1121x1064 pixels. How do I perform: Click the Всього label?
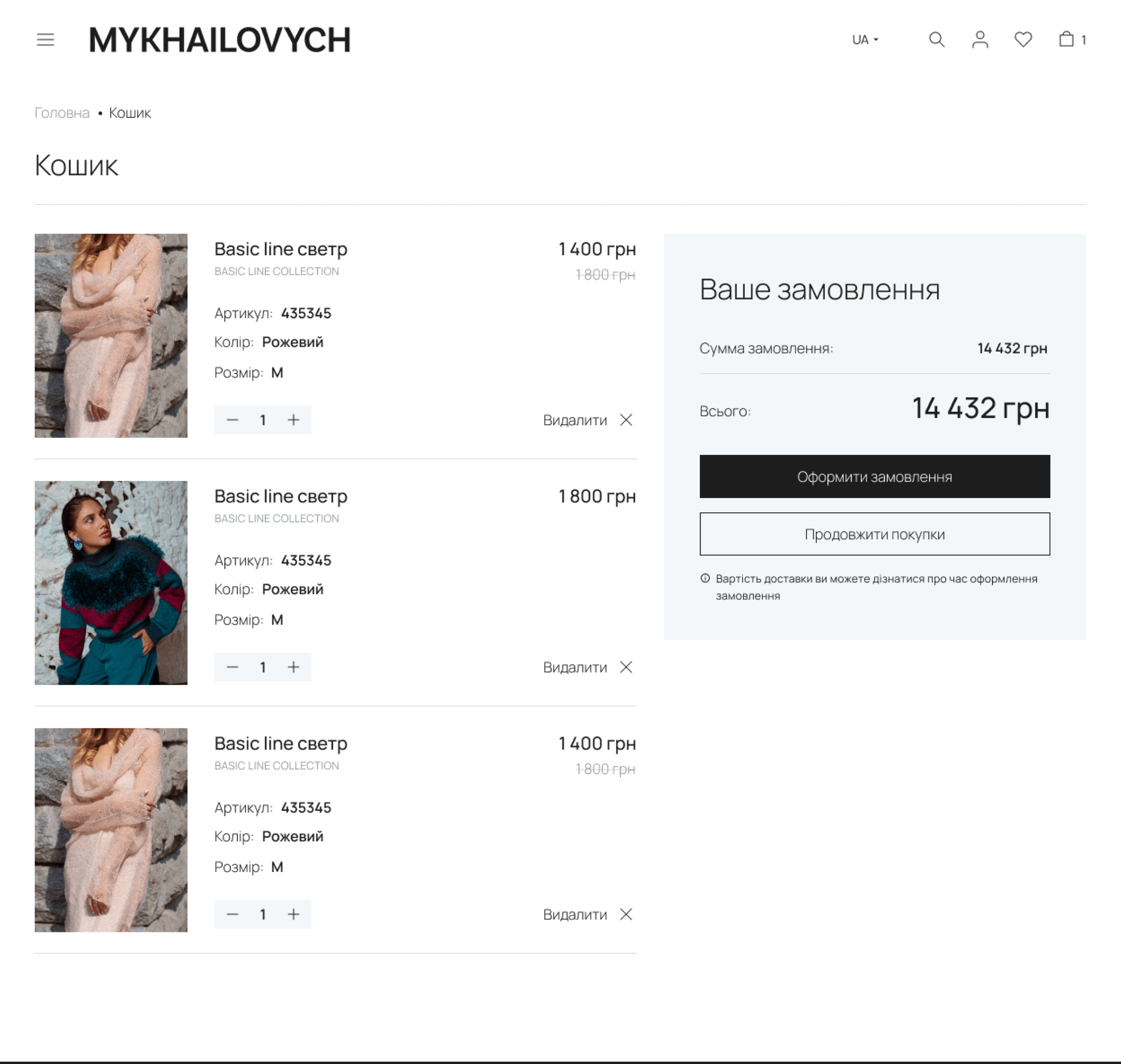pyautogui.click(x=725, y=411)
